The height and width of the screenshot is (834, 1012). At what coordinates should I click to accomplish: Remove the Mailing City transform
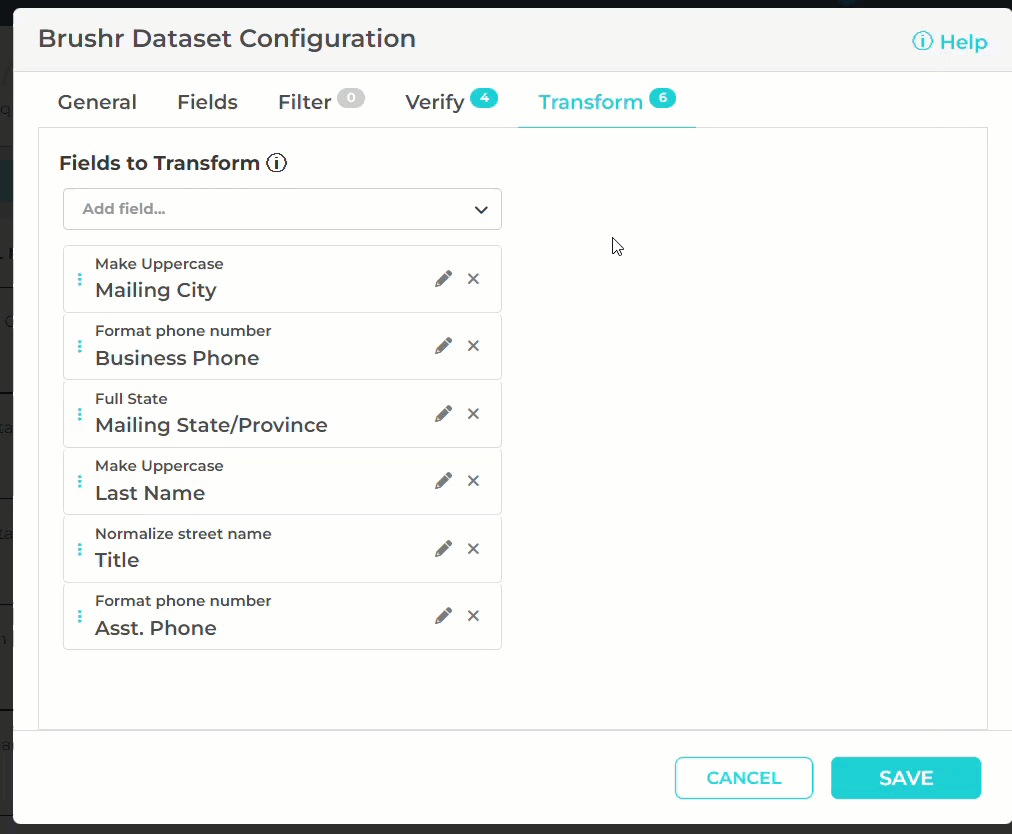pyautogui.click(x=474, y=279)
